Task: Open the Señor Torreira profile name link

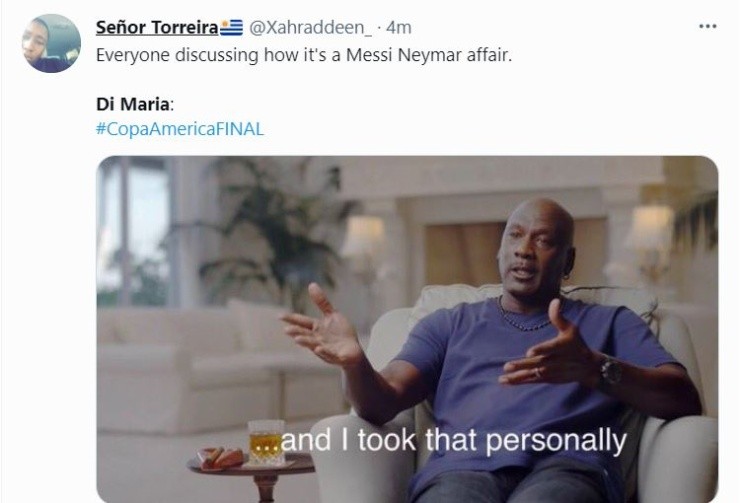Action: click(x=157, y=28)
